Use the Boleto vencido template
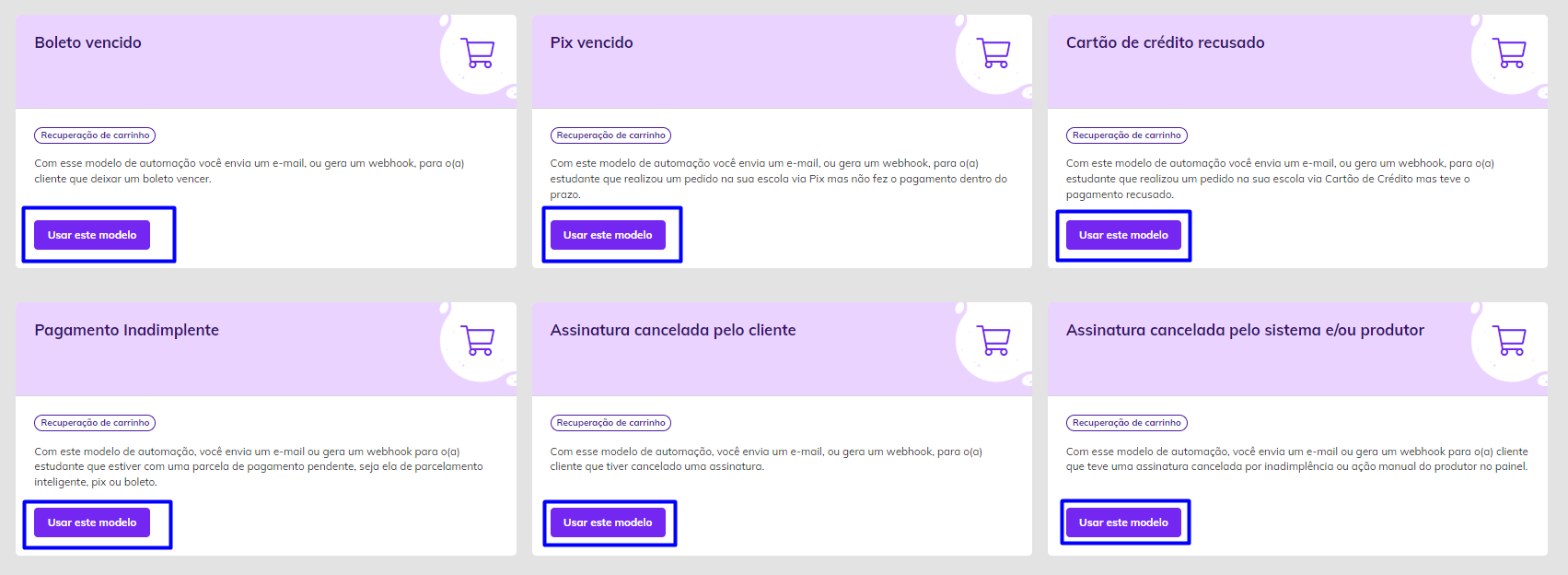This screenshot has height=575, width=1568. [92, 235]
